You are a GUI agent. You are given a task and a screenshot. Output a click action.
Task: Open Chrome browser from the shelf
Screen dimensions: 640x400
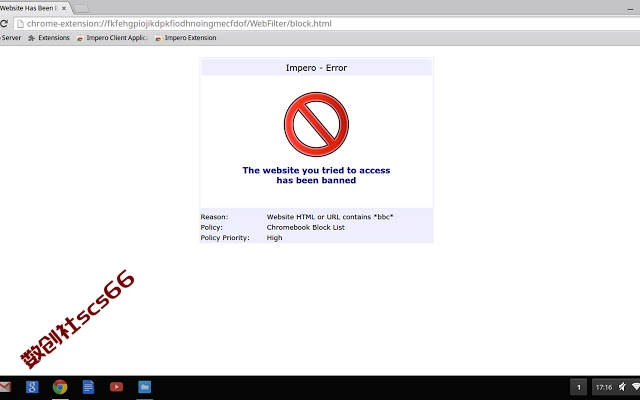tap(60, 387)
